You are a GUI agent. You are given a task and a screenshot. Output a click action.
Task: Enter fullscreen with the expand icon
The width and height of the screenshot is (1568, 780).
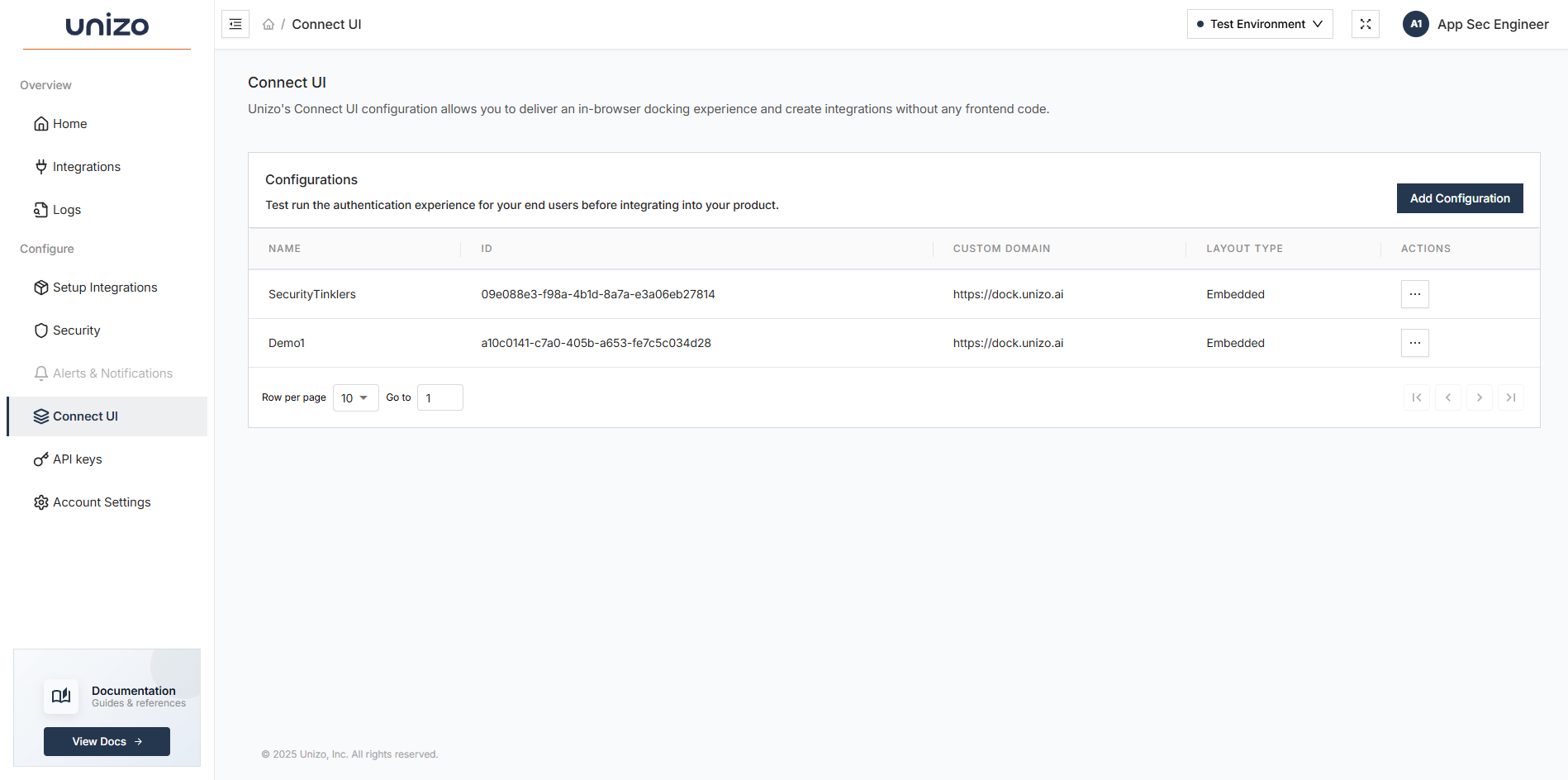point(1366,24)
